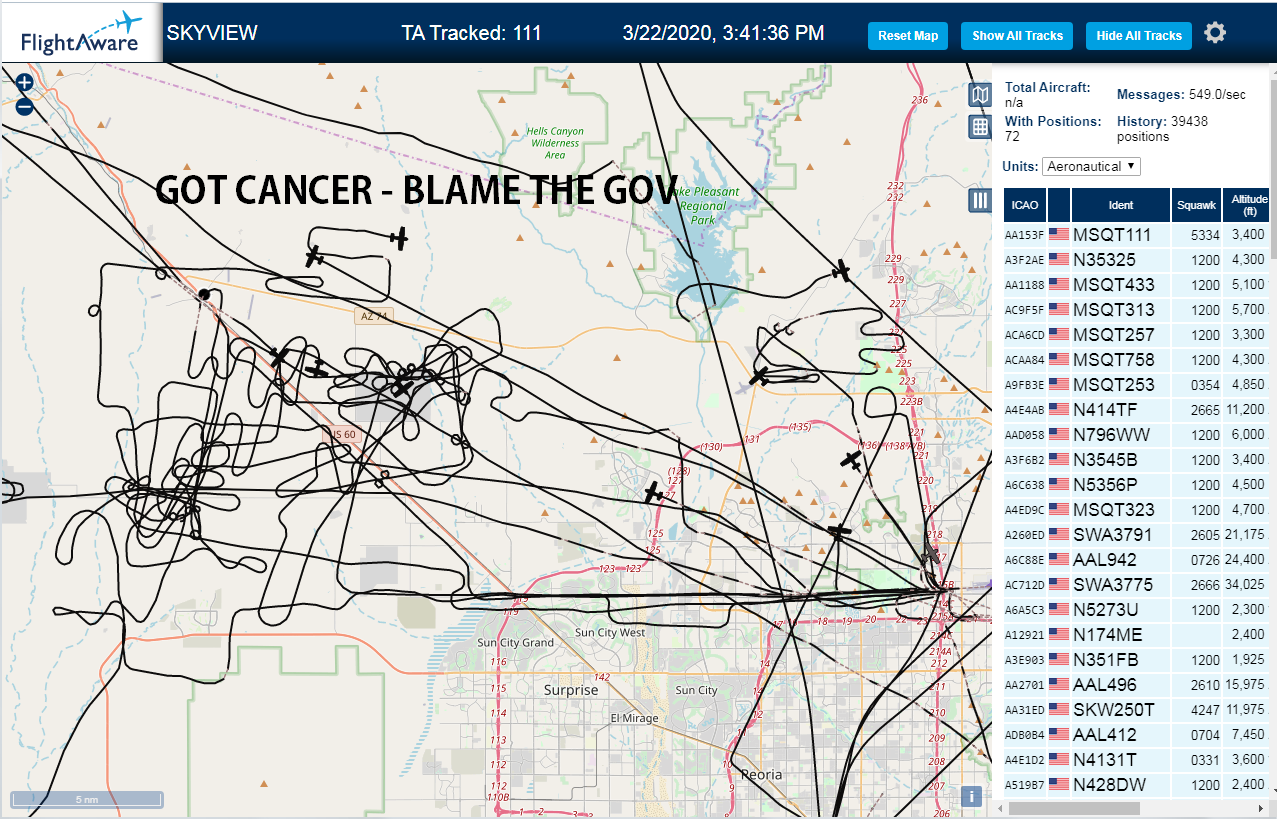The height and width of the screenshot is (819, 1277).
Task: Toggle the sidebar columns icon
Action: (980, 201)
